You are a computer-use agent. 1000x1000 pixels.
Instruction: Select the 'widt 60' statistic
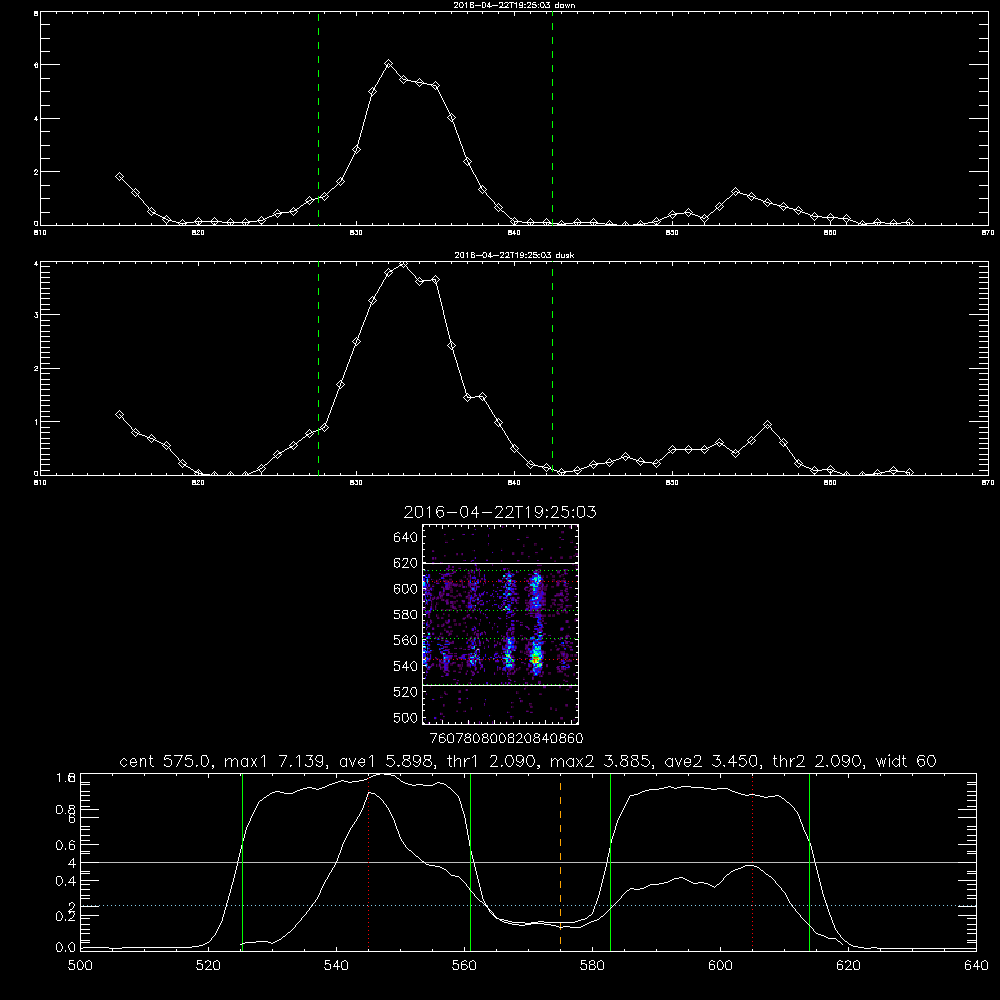point(906,761)
